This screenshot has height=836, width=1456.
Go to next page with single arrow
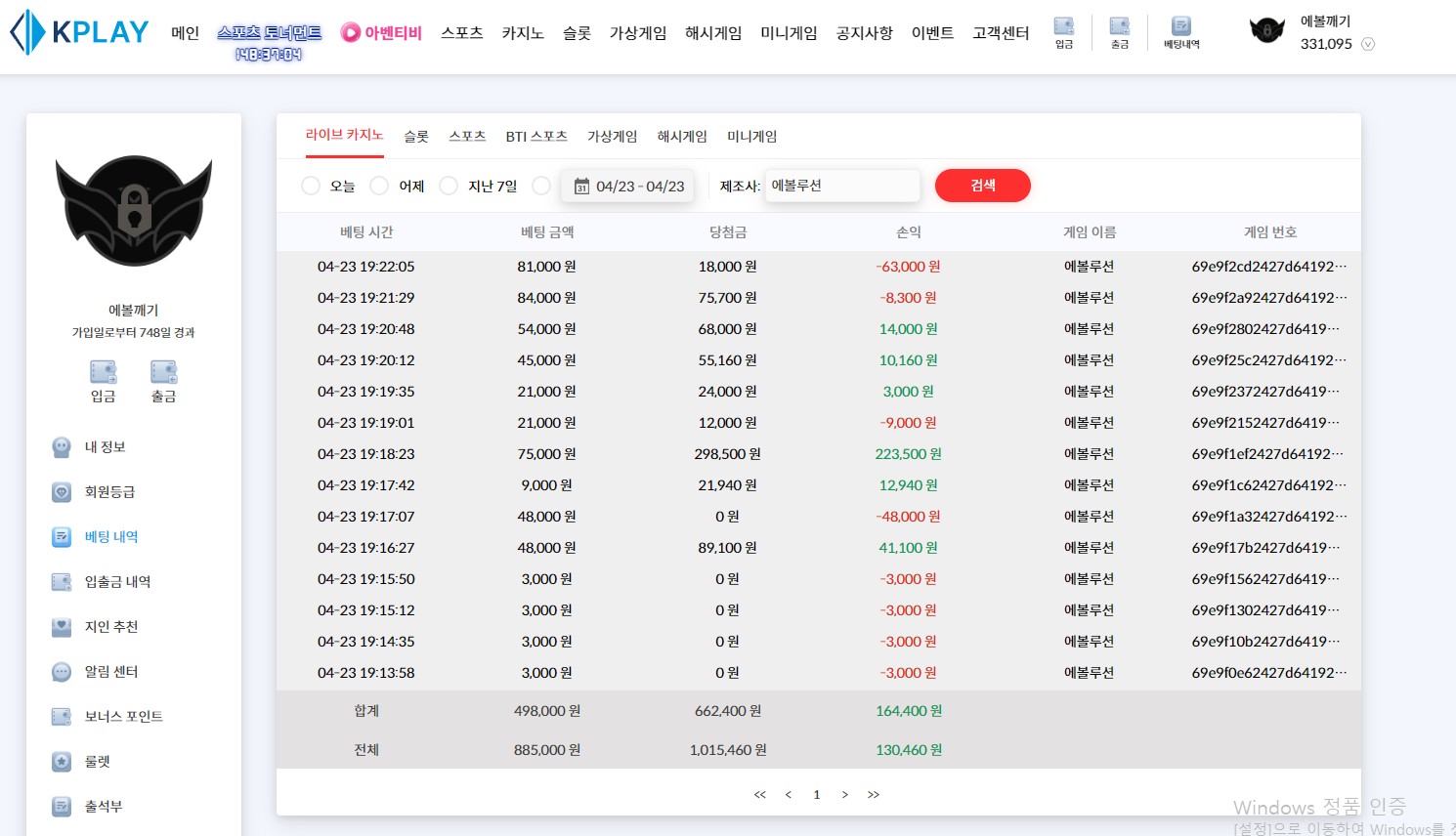tap(845, 795)
